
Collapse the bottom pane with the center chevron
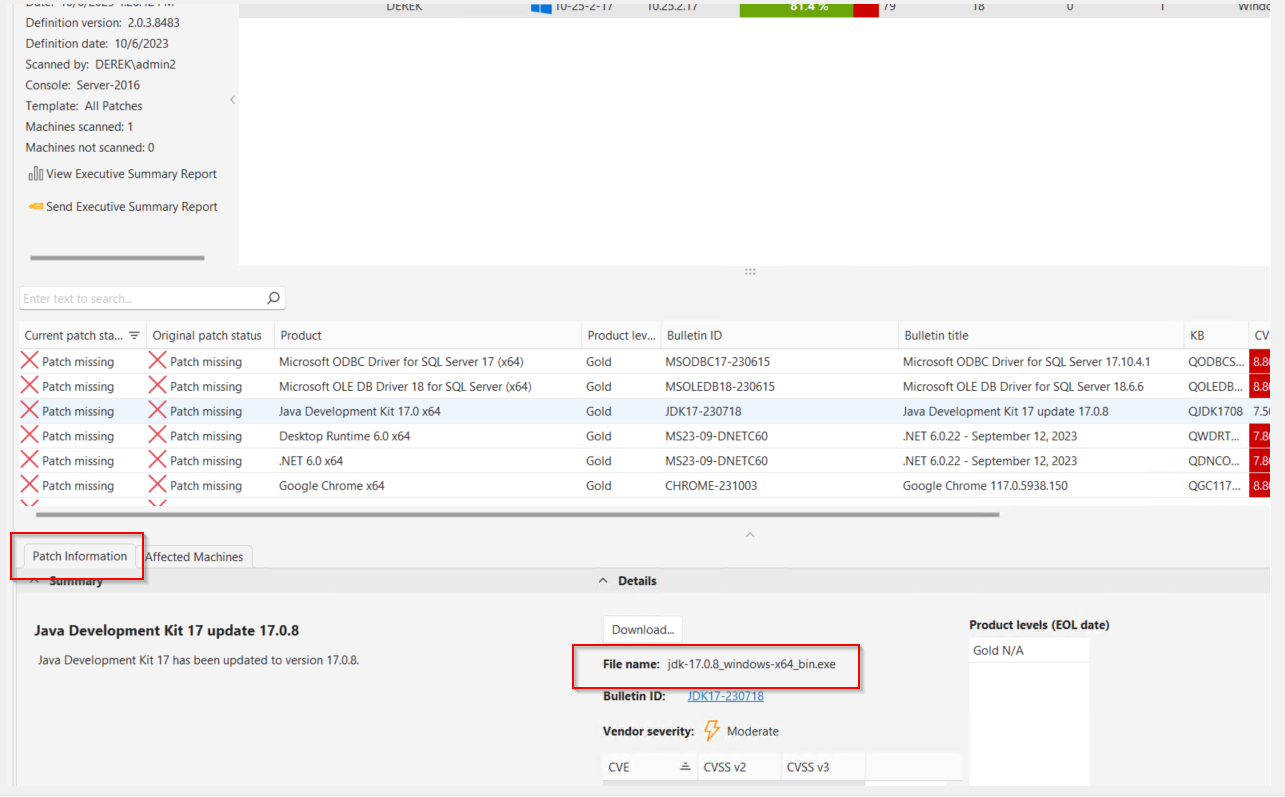(749, 535)
